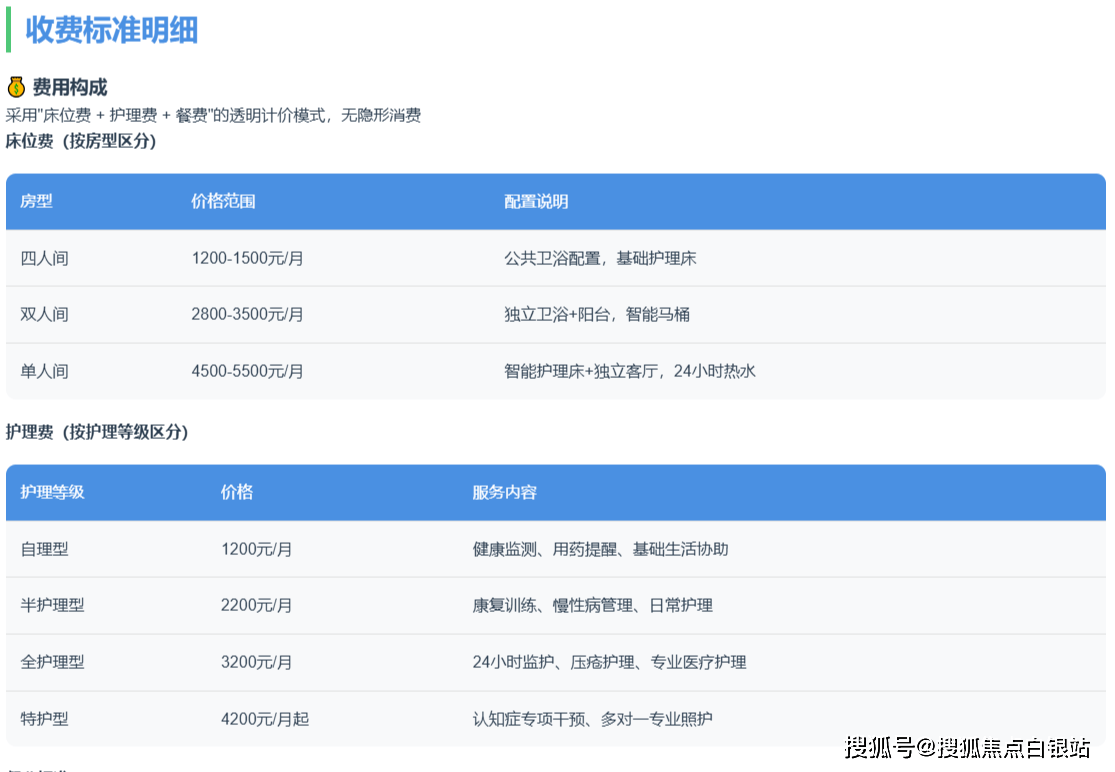Click the 智能护理床+独立客厅 description cell

tap(629, 371)
